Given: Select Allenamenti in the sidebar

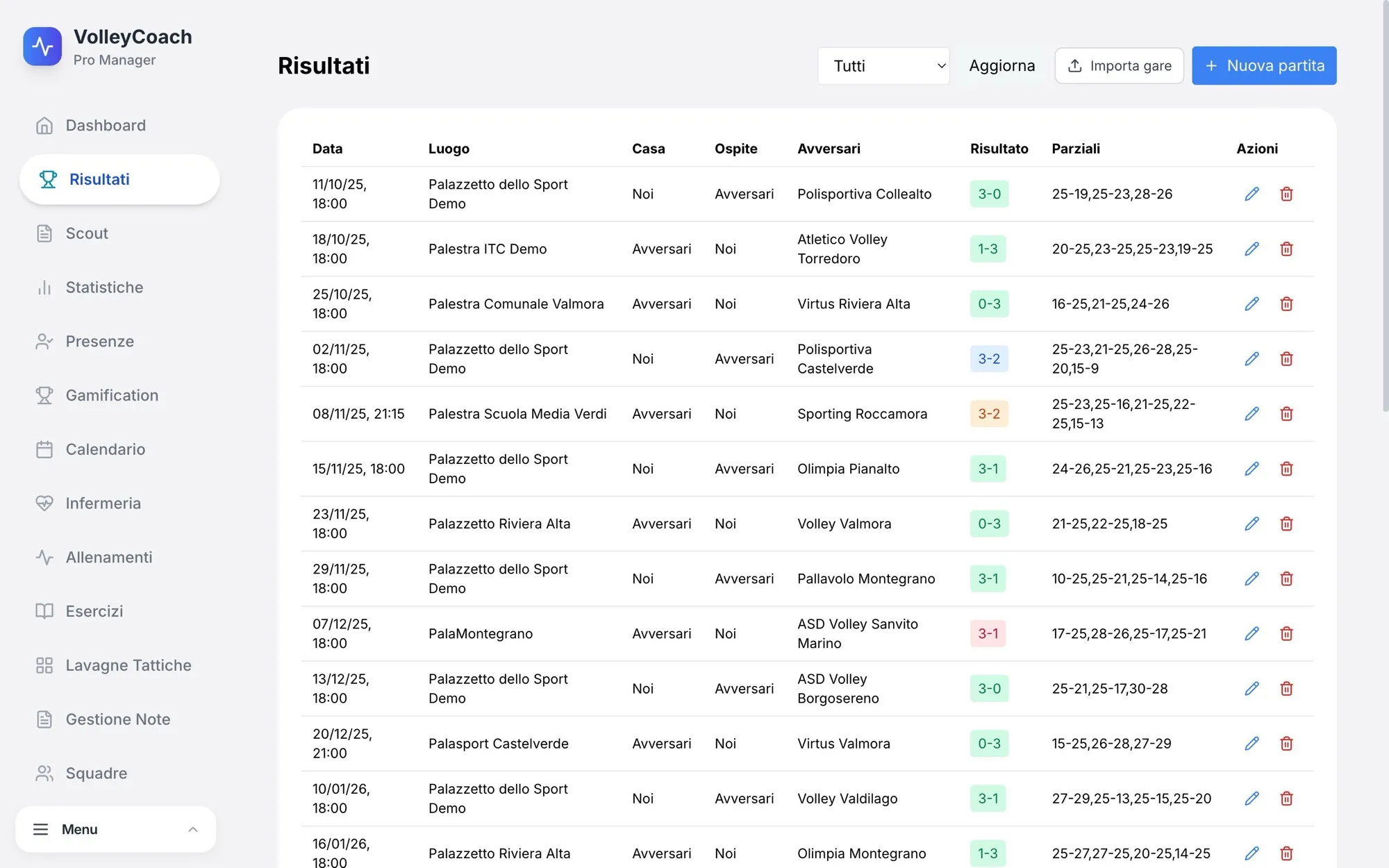Looking at the screenshot, I should [x=119, y=558].
